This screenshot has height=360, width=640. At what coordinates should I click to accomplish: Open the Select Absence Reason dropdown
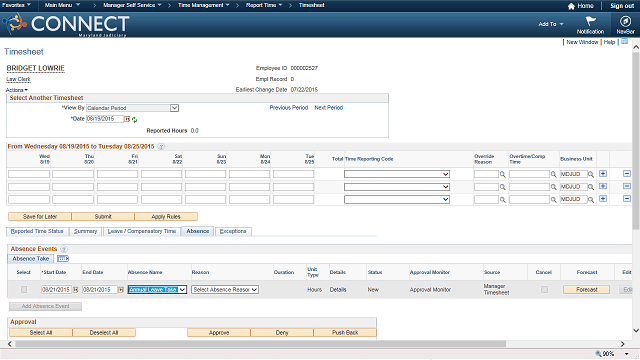(x=225, y=289)
